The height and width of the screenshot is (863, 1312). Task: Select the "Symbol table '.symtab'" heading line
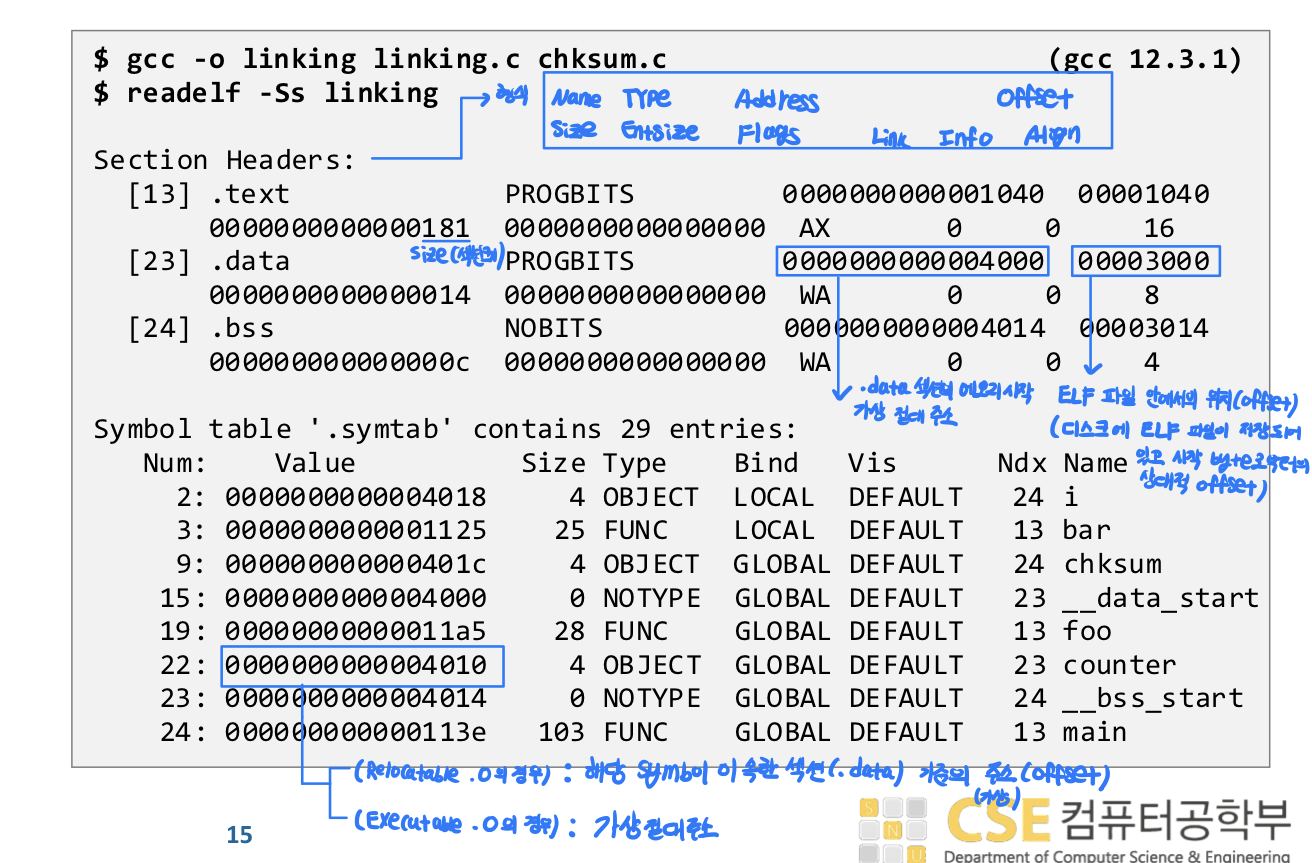tap(445, 430)
